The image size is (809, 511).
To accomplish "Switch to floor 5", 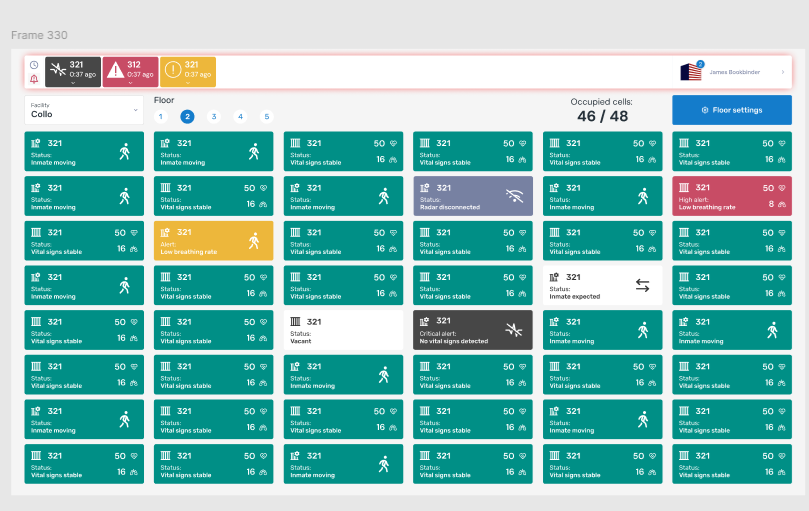I will [267, 117].
